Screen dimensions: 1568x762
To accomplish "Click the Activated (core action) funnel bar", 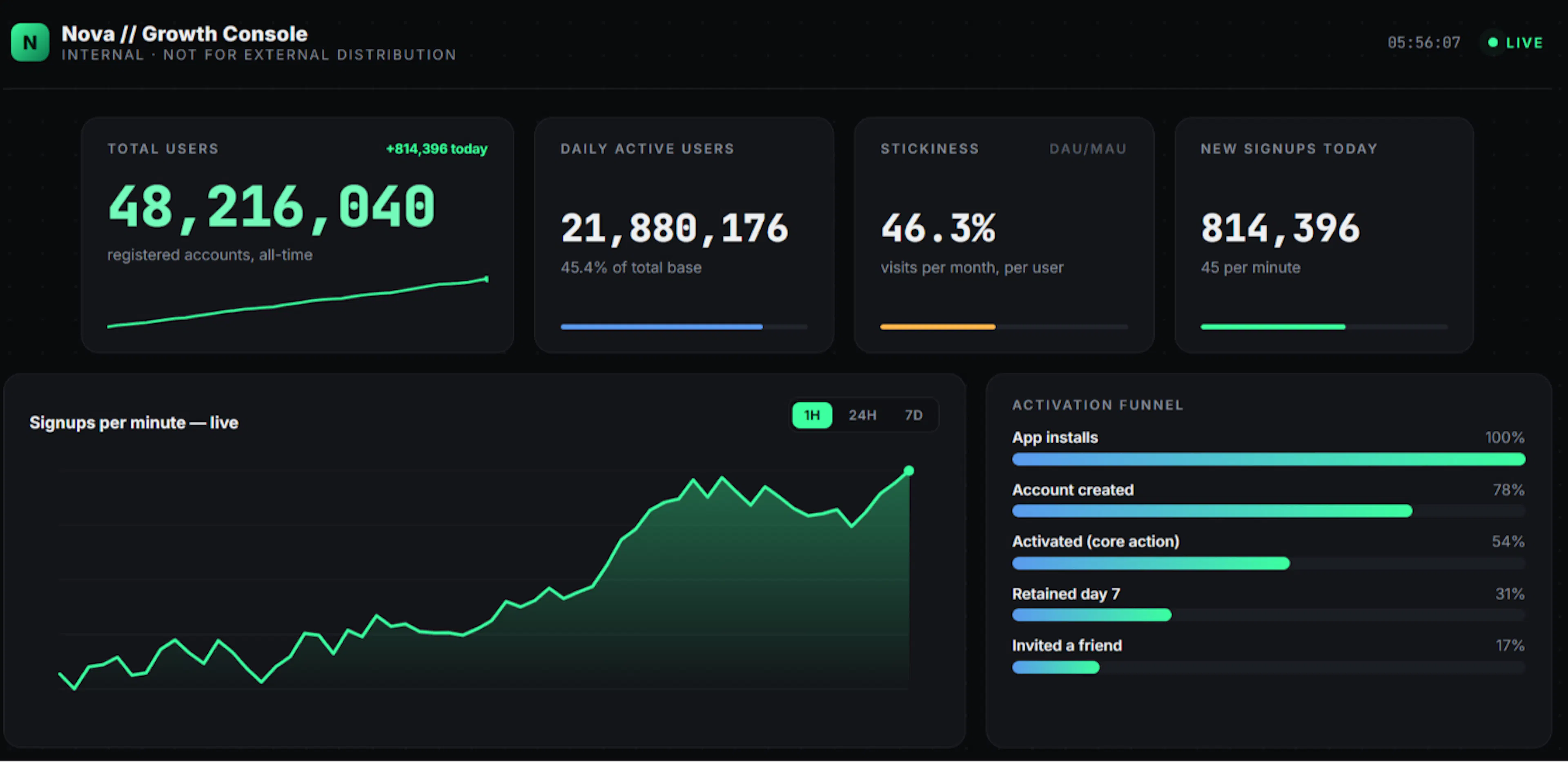I will (1269, 563).
